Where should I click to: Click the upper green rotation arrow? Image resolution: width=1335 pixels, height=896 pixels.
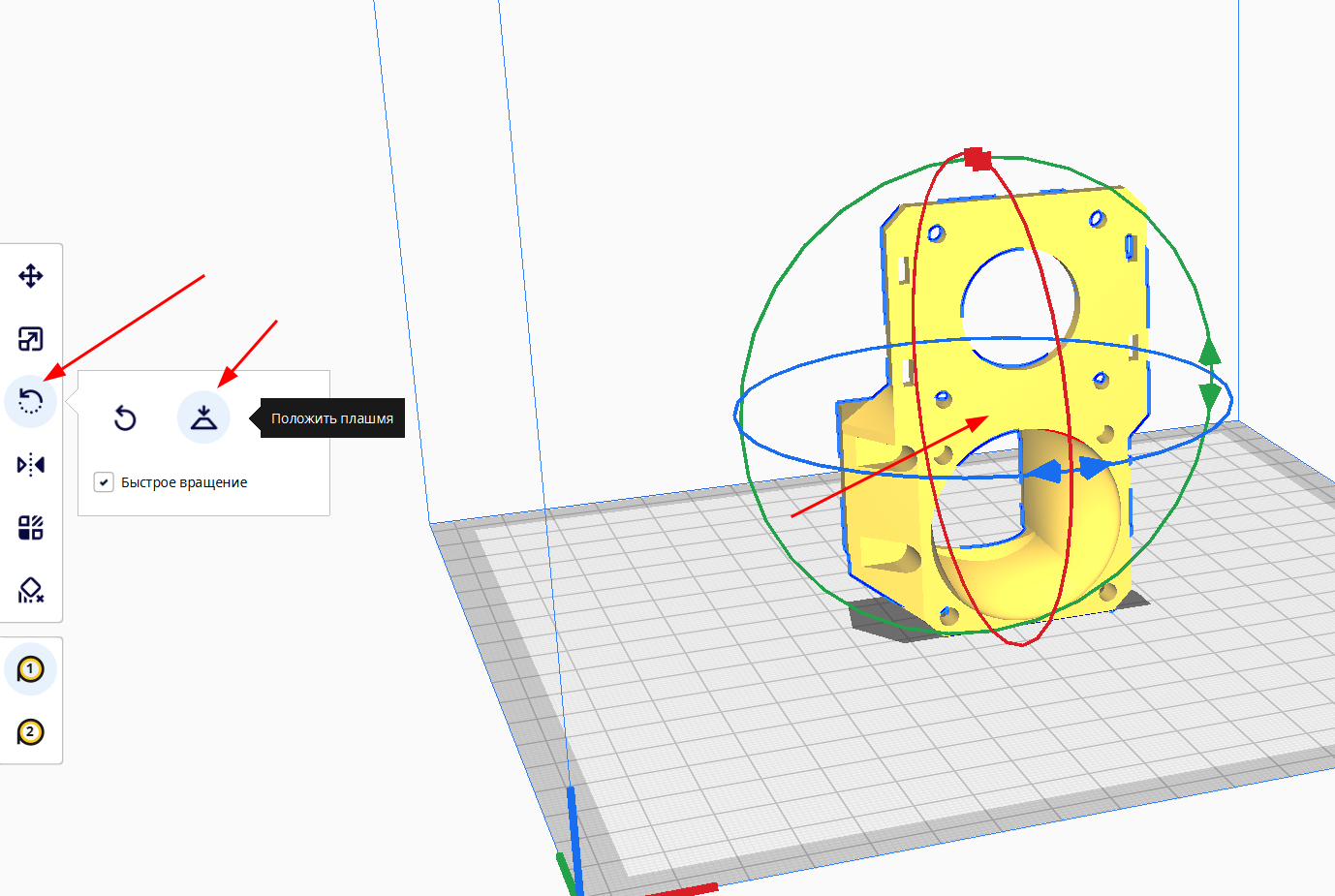click(x=1210, y=352)
